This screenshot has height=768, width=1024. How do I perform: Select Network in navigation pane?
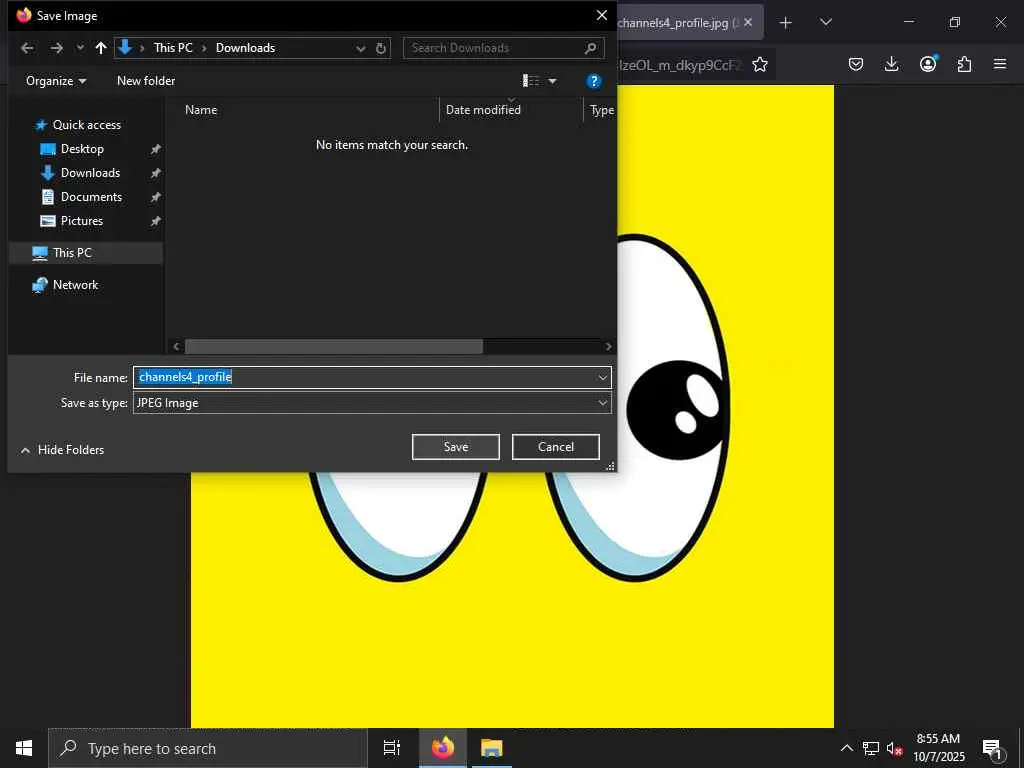point(75,285)
